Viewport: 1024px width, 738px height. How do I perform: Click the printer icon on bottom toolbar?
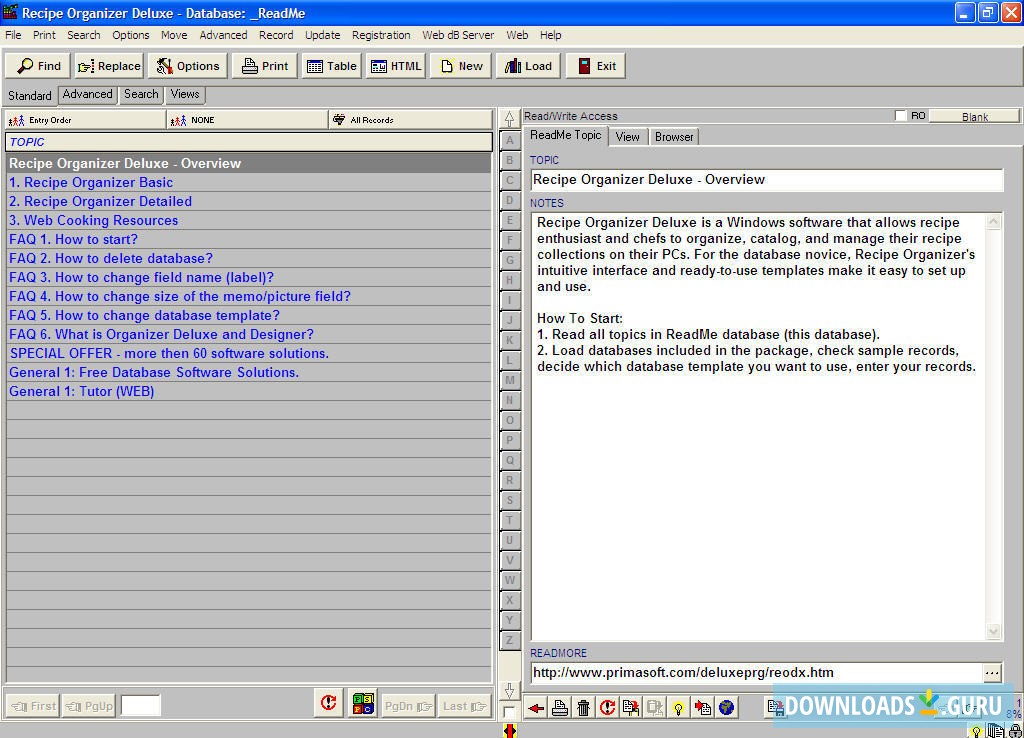pos(560,707)
